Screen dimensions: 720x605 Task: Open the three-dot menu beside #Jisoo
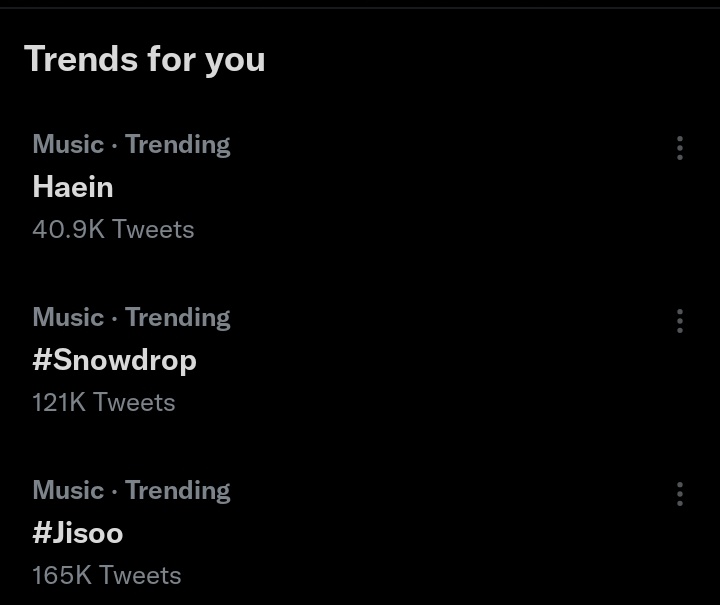[680, 494]
